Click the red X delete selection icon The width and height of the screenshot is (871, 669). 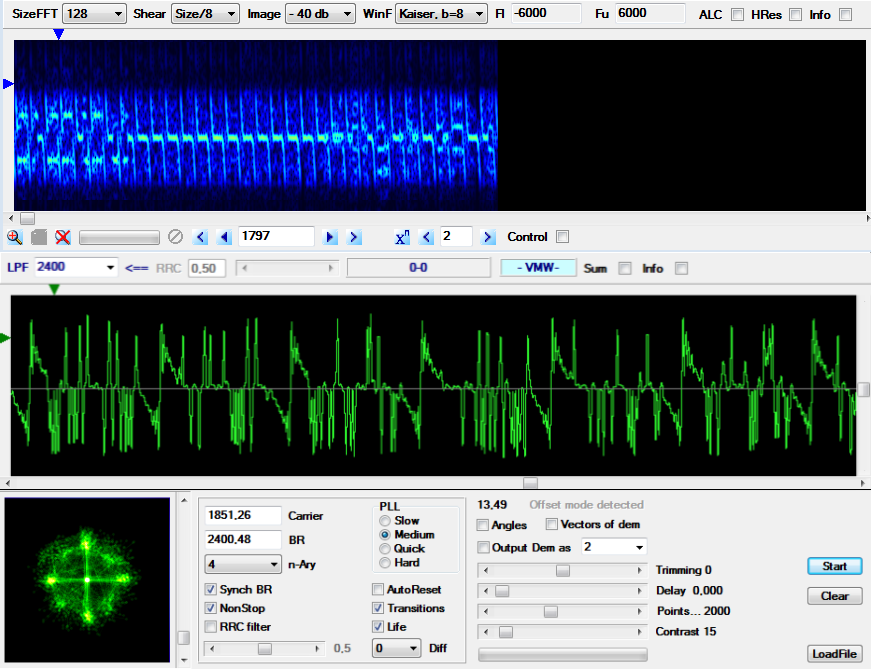point(63,237)
